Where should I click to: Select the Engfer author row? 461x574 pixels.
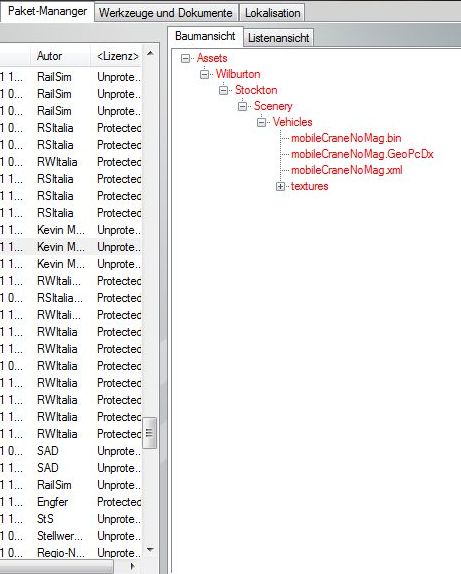(71, 502)
